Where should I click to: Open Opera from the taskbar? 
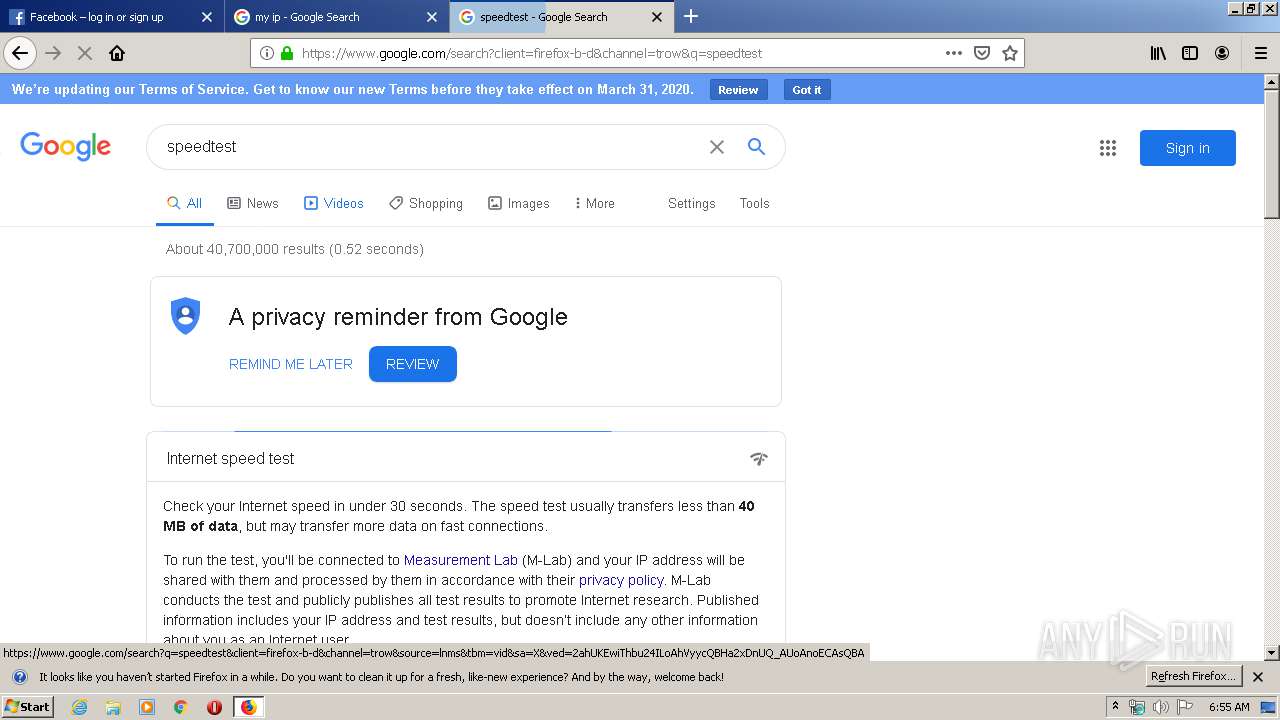point(214,707)
